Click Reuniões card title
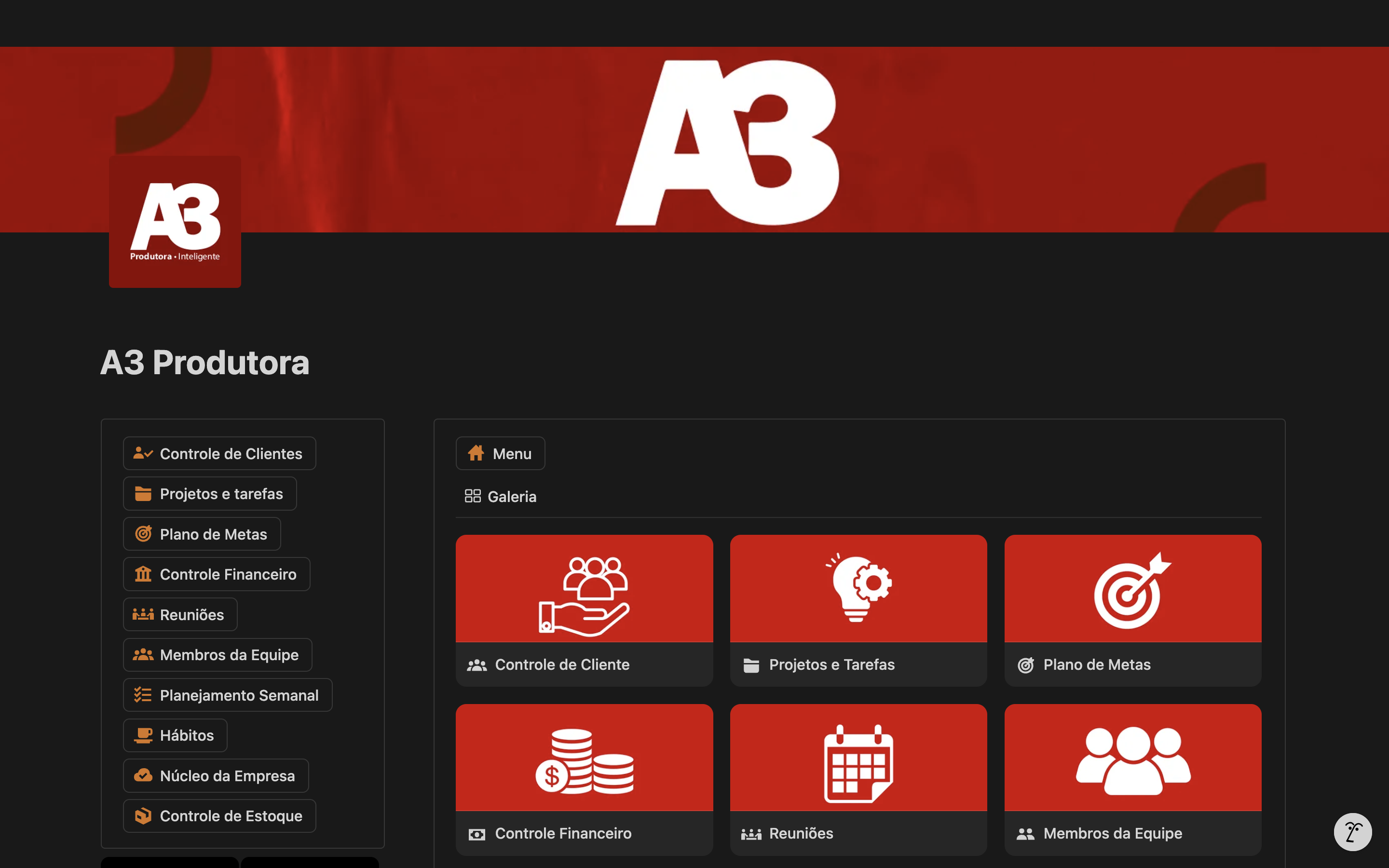This screenshot has width=1389, height=868. 801,834
